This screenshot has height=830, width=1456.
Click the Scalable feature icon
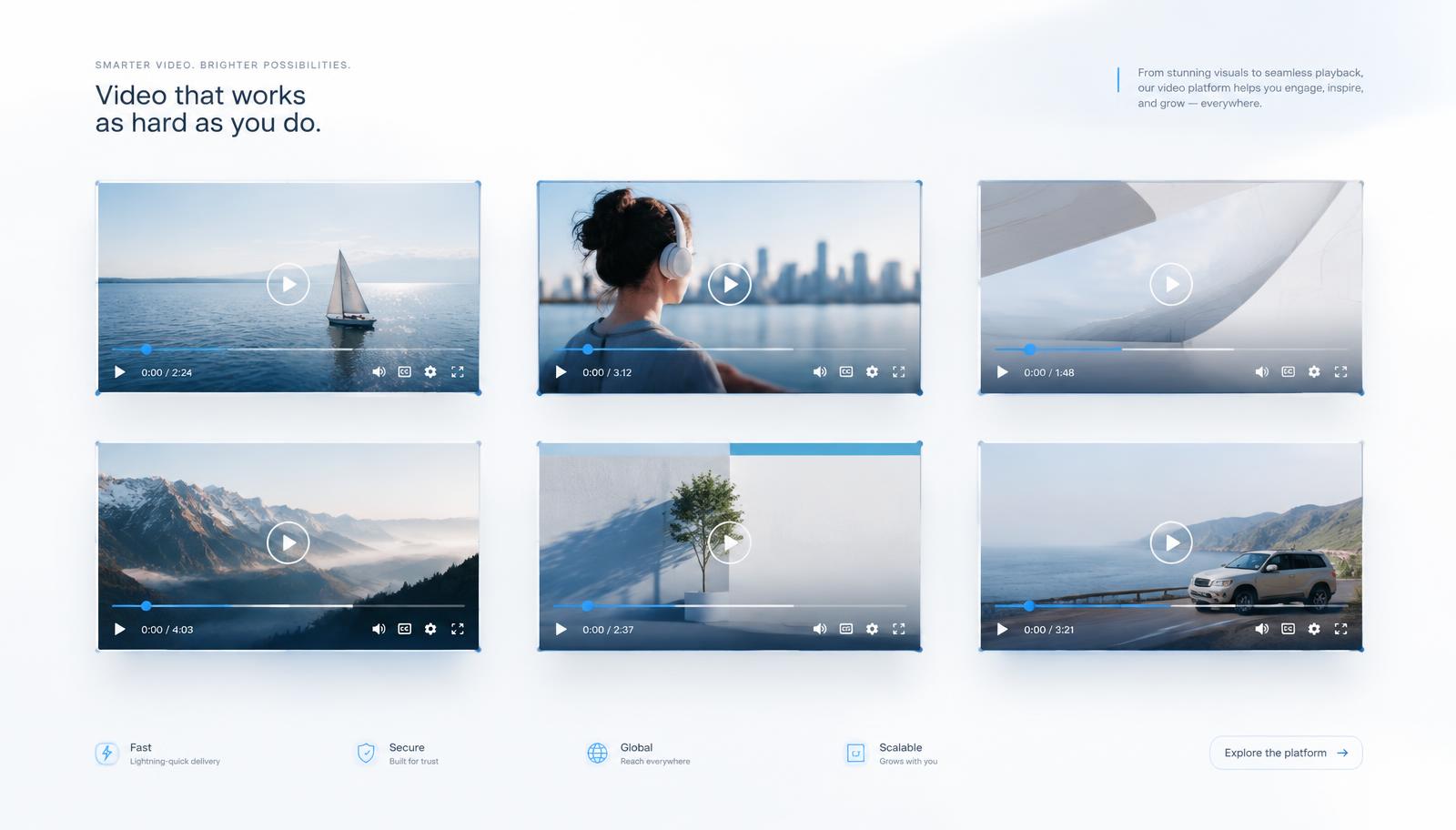[x=855, y=754]
